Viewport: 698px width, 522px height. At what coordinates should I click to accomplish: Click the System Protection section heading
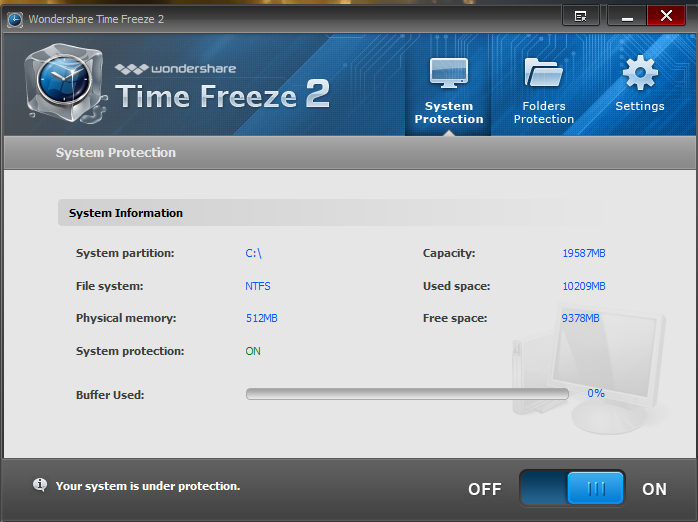click(116, 153)
